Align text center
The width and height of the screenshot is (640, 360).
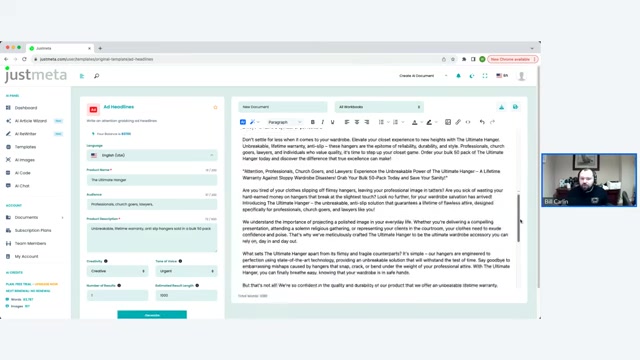(357, 122)
